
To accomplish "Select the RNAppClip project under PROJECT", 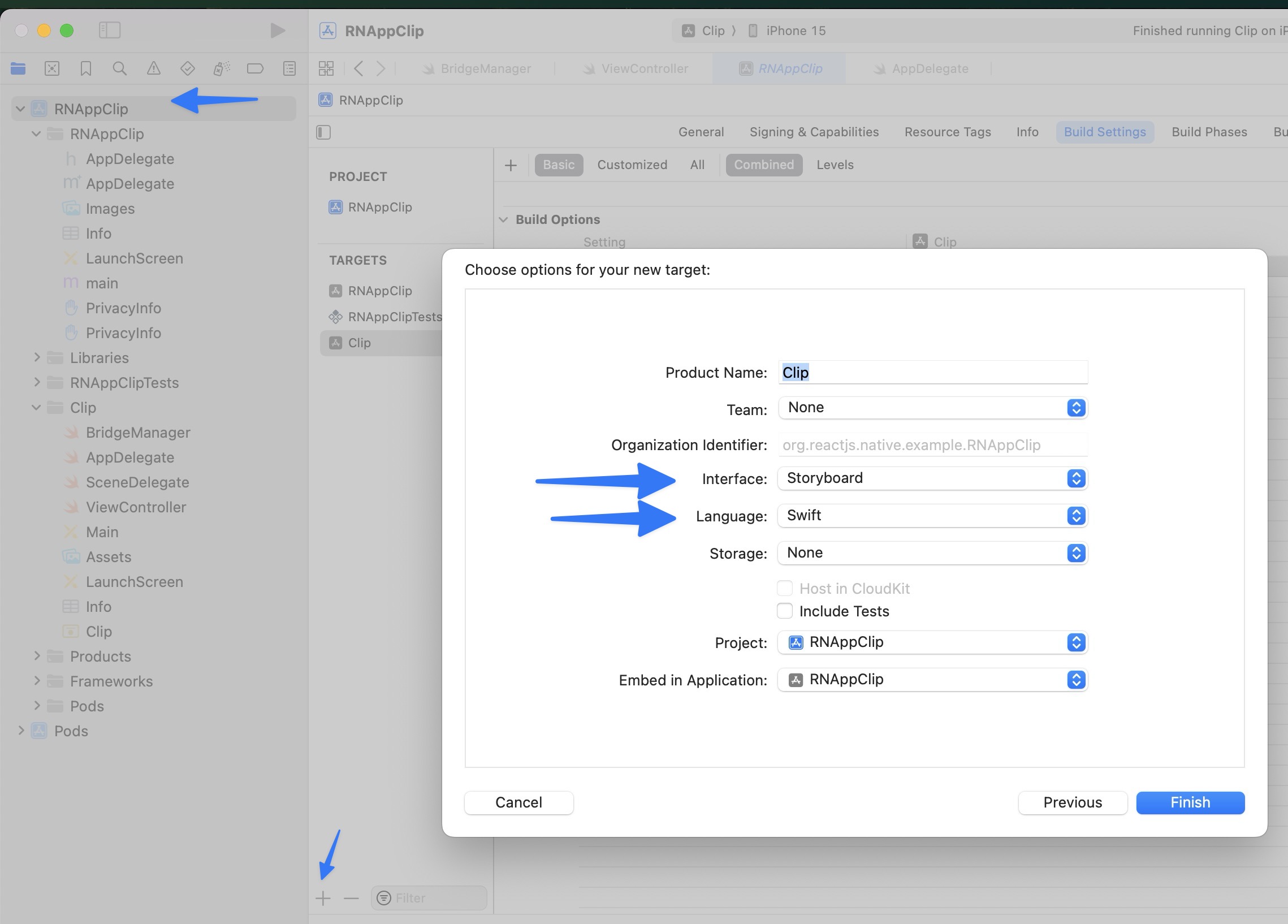I will point(380,208).
